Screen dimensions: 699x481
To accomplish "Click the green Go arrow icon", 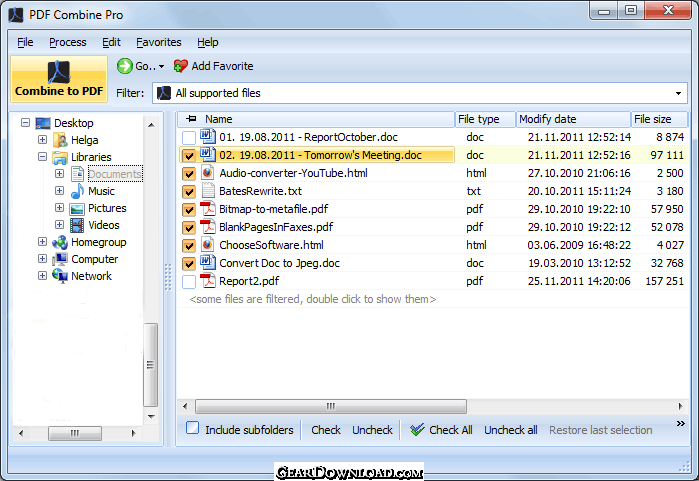I will pyautogui.click(x=125, y=66).
